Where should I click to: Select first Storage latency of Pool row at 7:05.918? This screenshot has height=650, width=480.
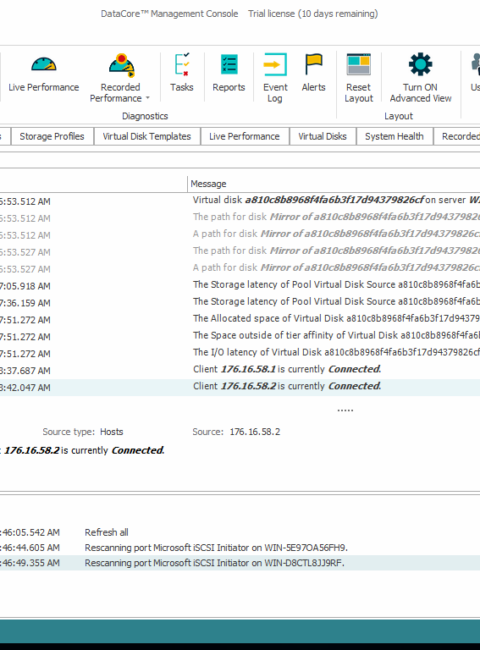240,286
